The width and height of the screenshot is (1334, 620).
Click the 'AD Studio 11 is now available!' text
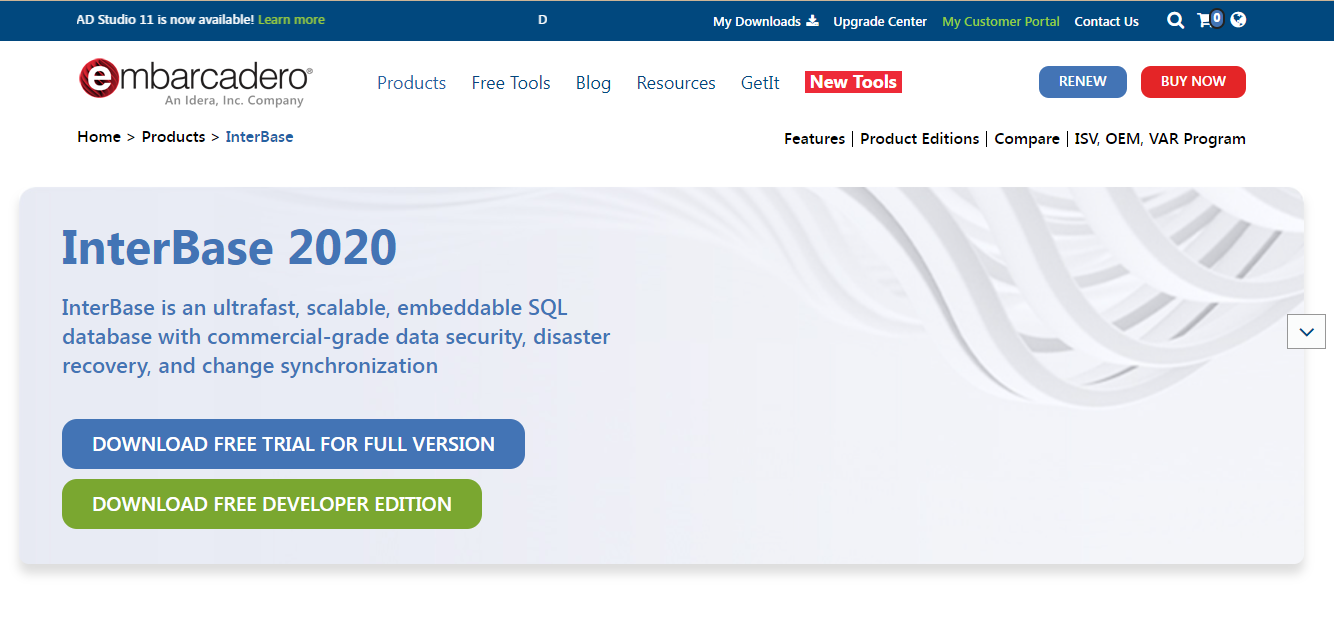tap(165, 20)
